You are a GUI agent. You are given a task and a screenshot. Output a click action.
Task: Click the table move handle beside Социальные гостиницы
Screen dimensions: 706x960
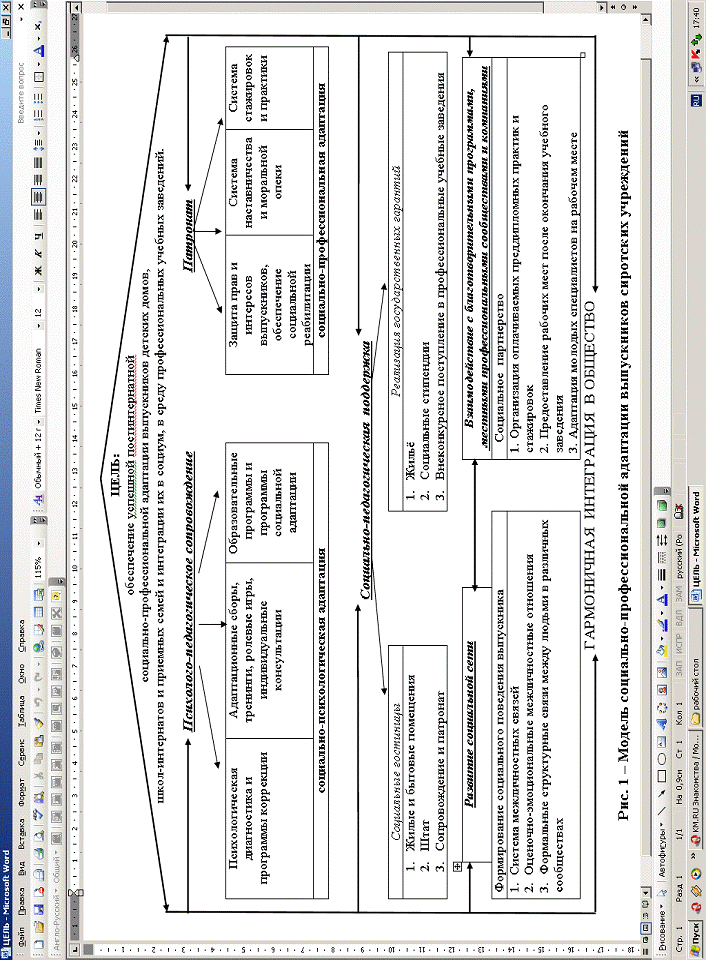click(457, 866)
